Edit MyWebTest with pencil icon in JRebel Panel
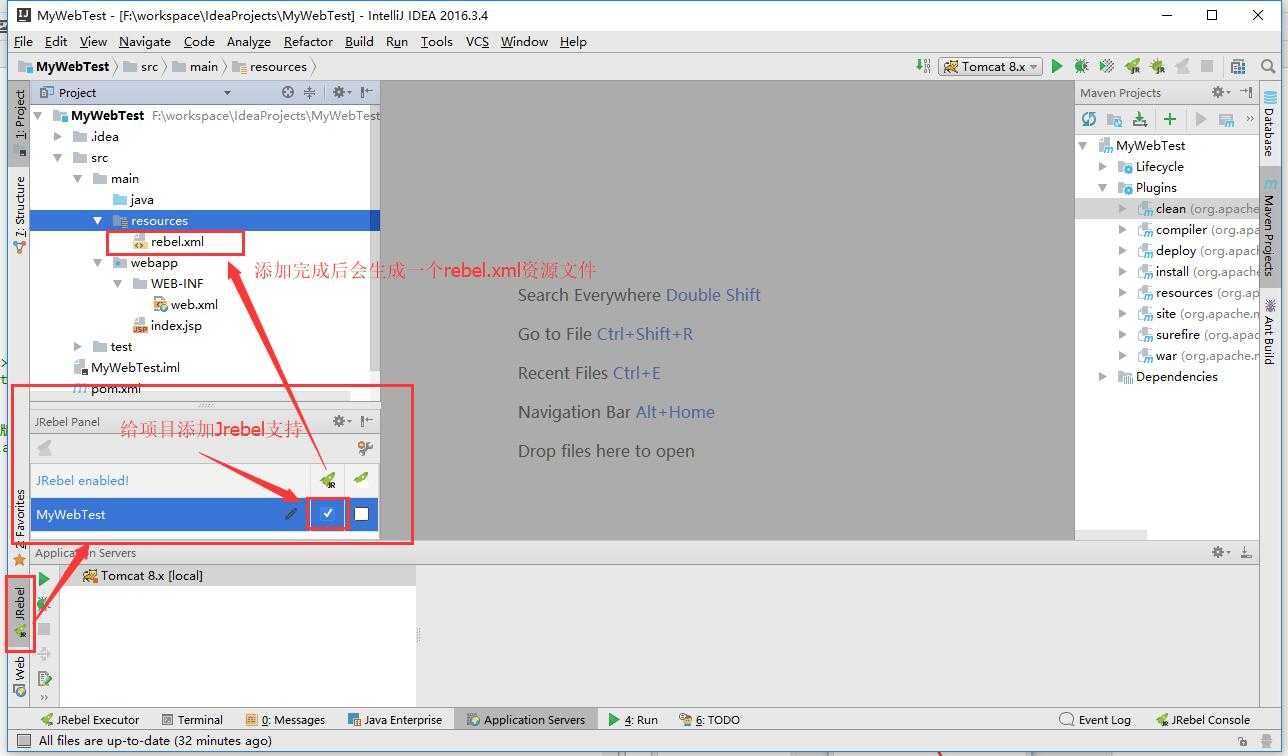Viewport: 1288px width, 756px height. pyautogui.click(x=291, y=514)
